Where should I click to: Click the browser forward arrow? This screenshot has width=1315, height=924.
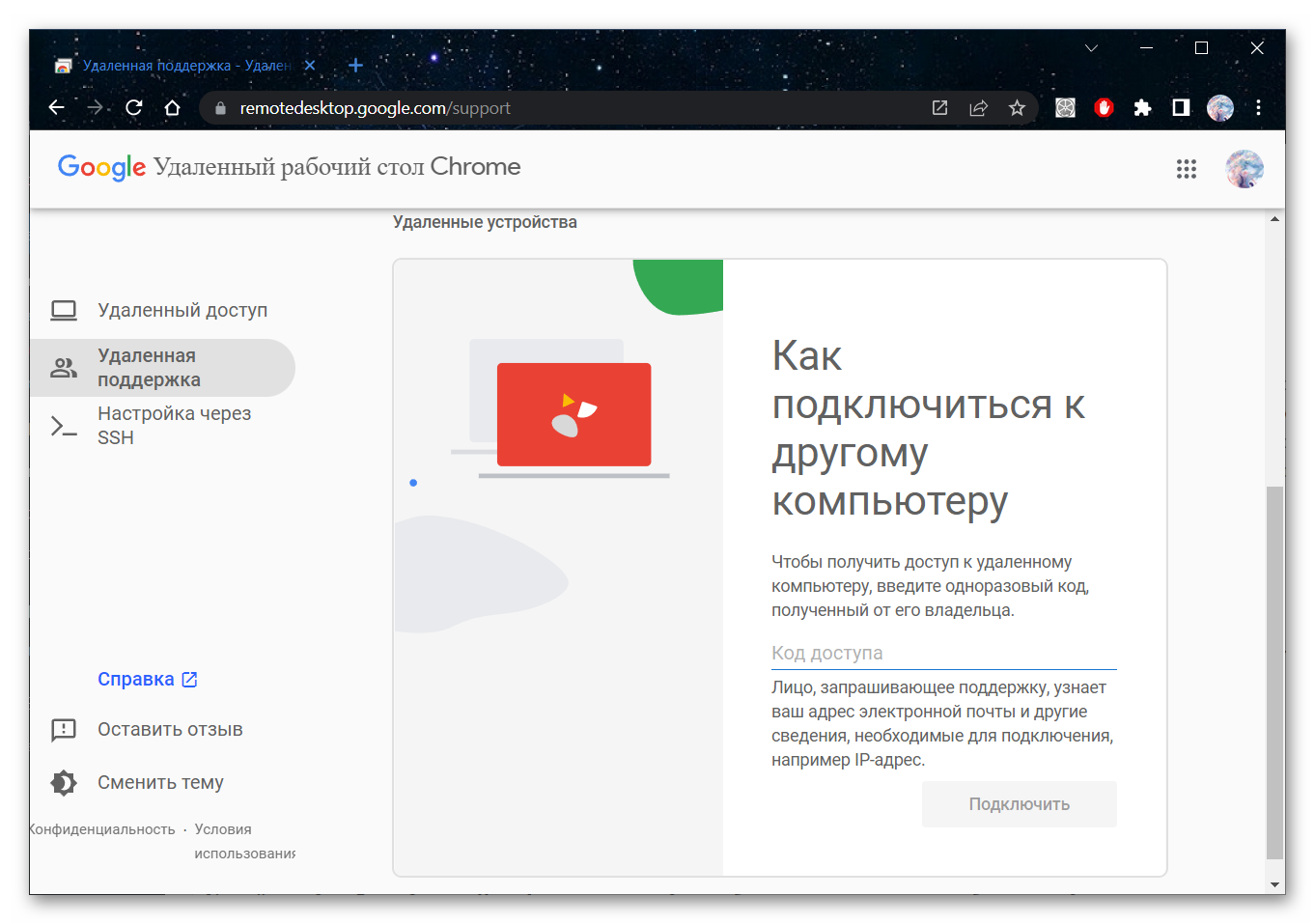(96, 108)
